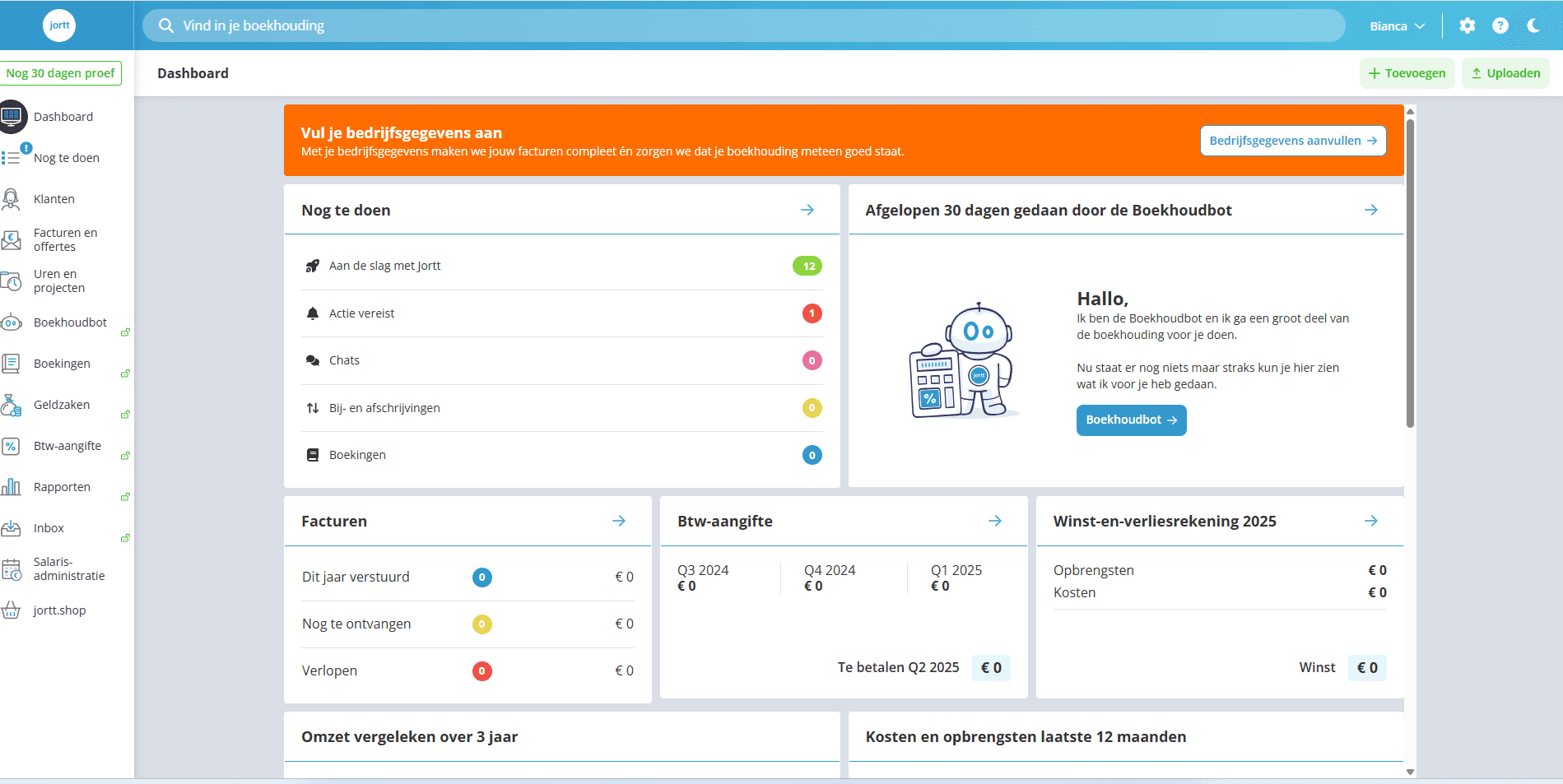
Task: Open the help question mark icon
Action: pyautogui.click(x=1500, y=26)
